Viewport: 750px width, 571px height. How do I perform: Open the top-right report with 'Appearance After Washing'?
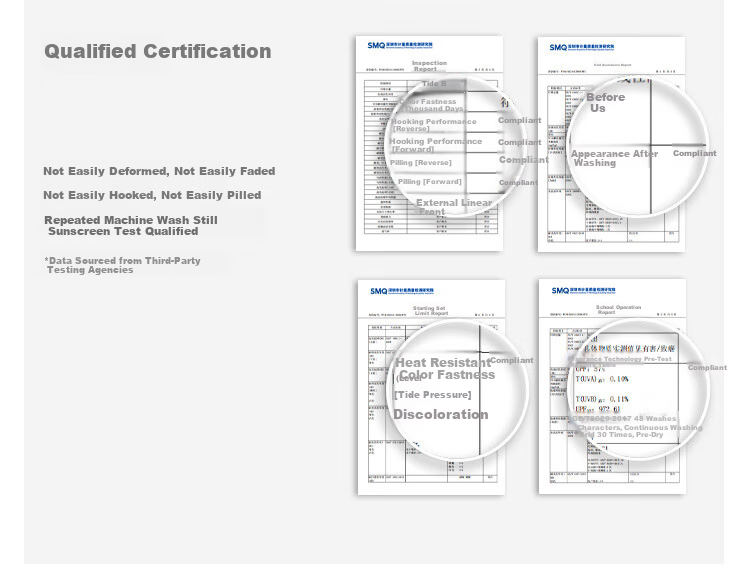[611, 144]
